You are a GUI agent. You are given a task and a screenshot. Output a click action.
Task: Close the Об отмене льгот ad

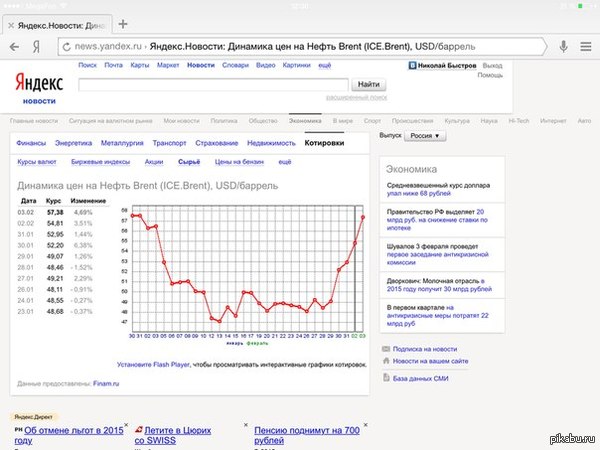coord(126,425)
